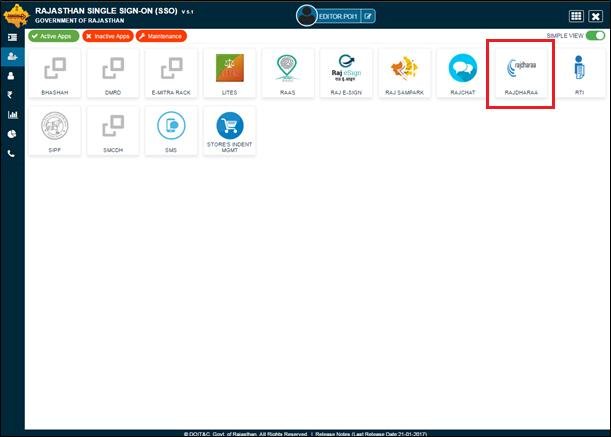Click the sidebar pie chart icon
Viewport: 611px width, 437px height.
coord(12,134)
